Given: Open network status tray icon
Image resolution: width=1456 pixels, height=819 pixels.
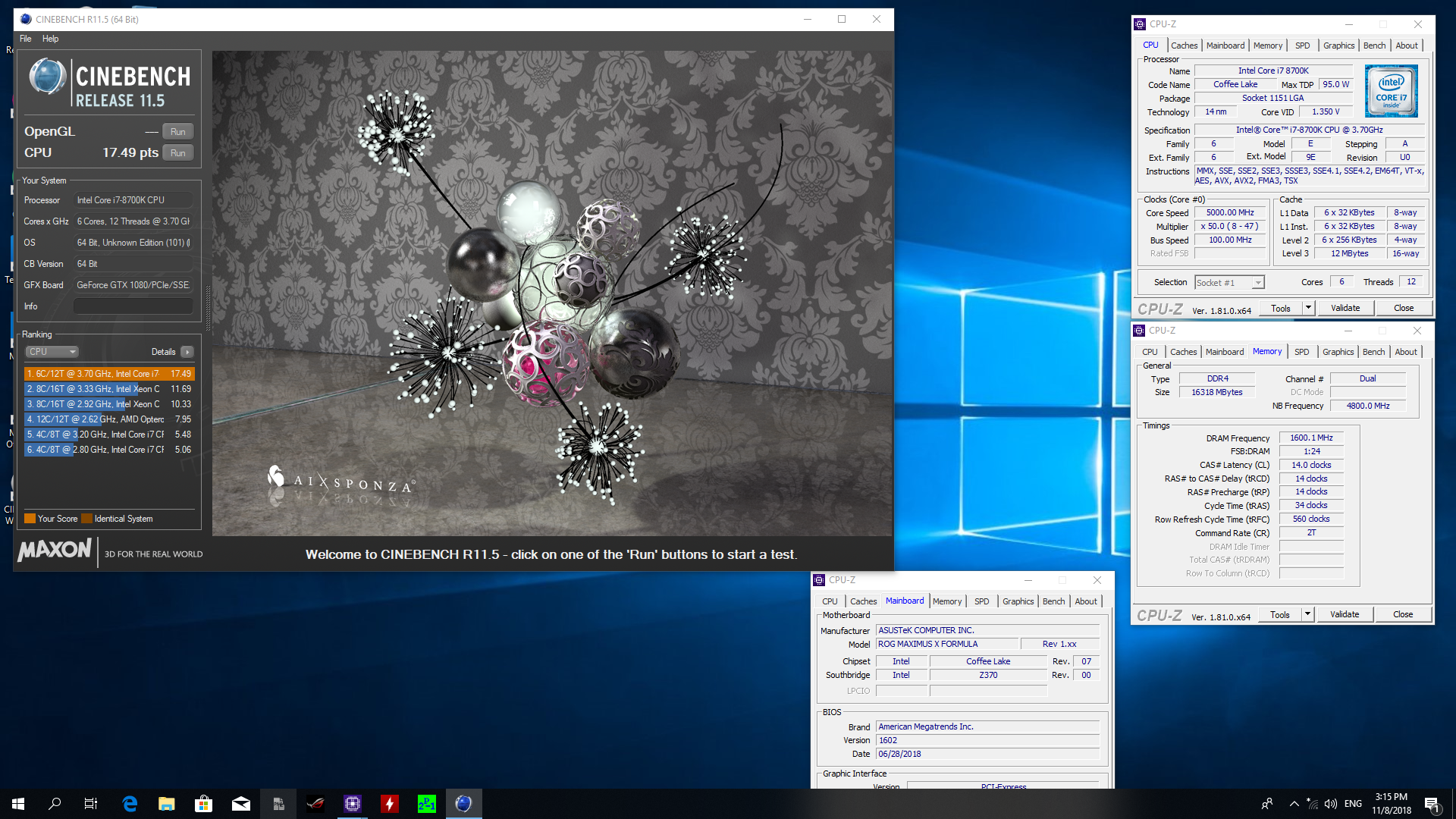Looking at the screenshot, I should click(1313, 804).
